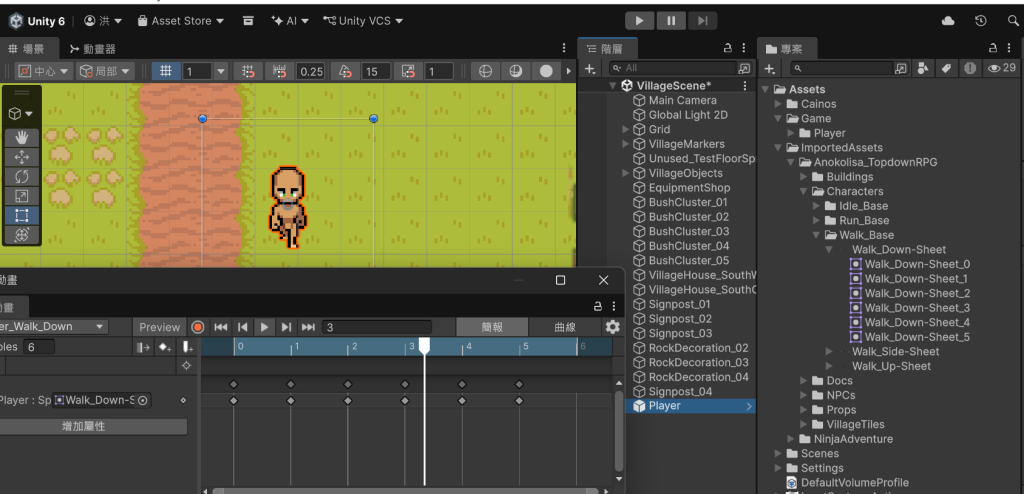The height and width of the screenshot is (494, 1024).
Task: Toggle Hierarchy panel lock
Action: (x=728, y=48)
